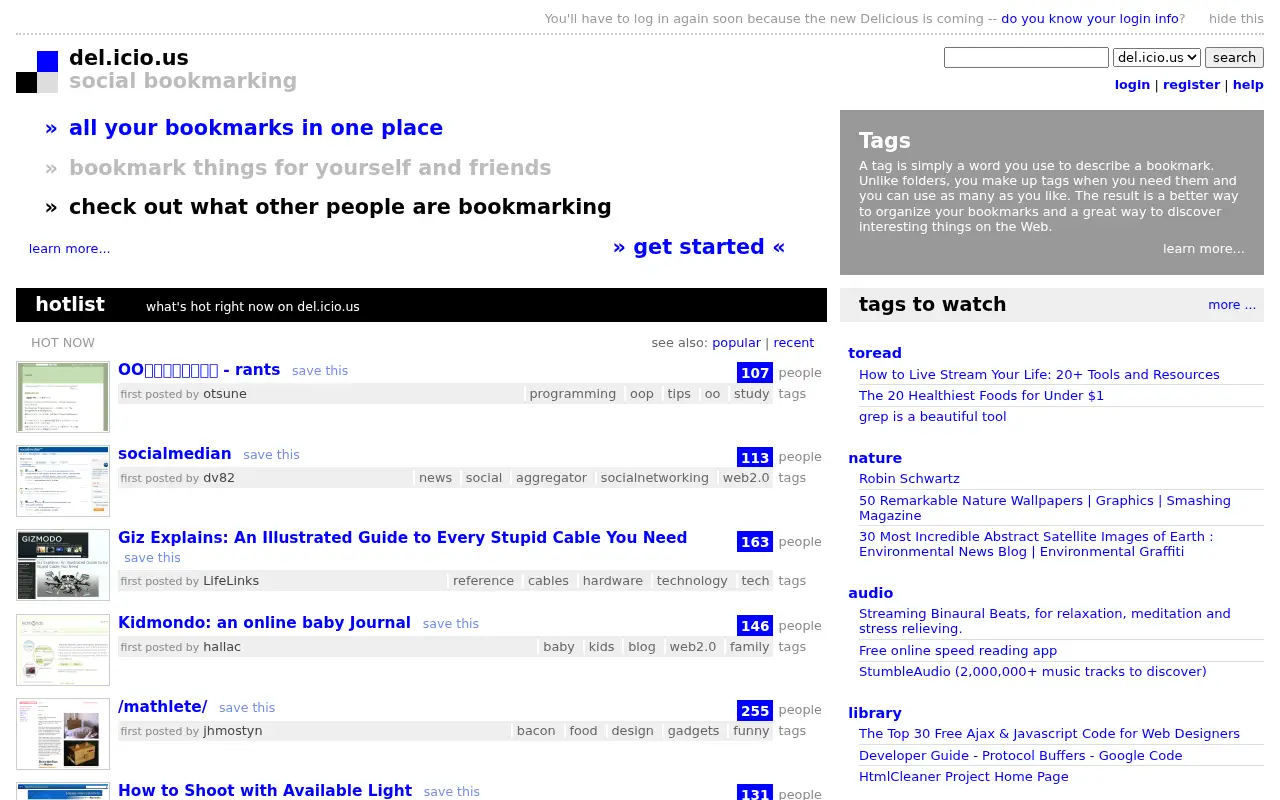Click 'learn more...' under the intro list

[x=70, y=249]
